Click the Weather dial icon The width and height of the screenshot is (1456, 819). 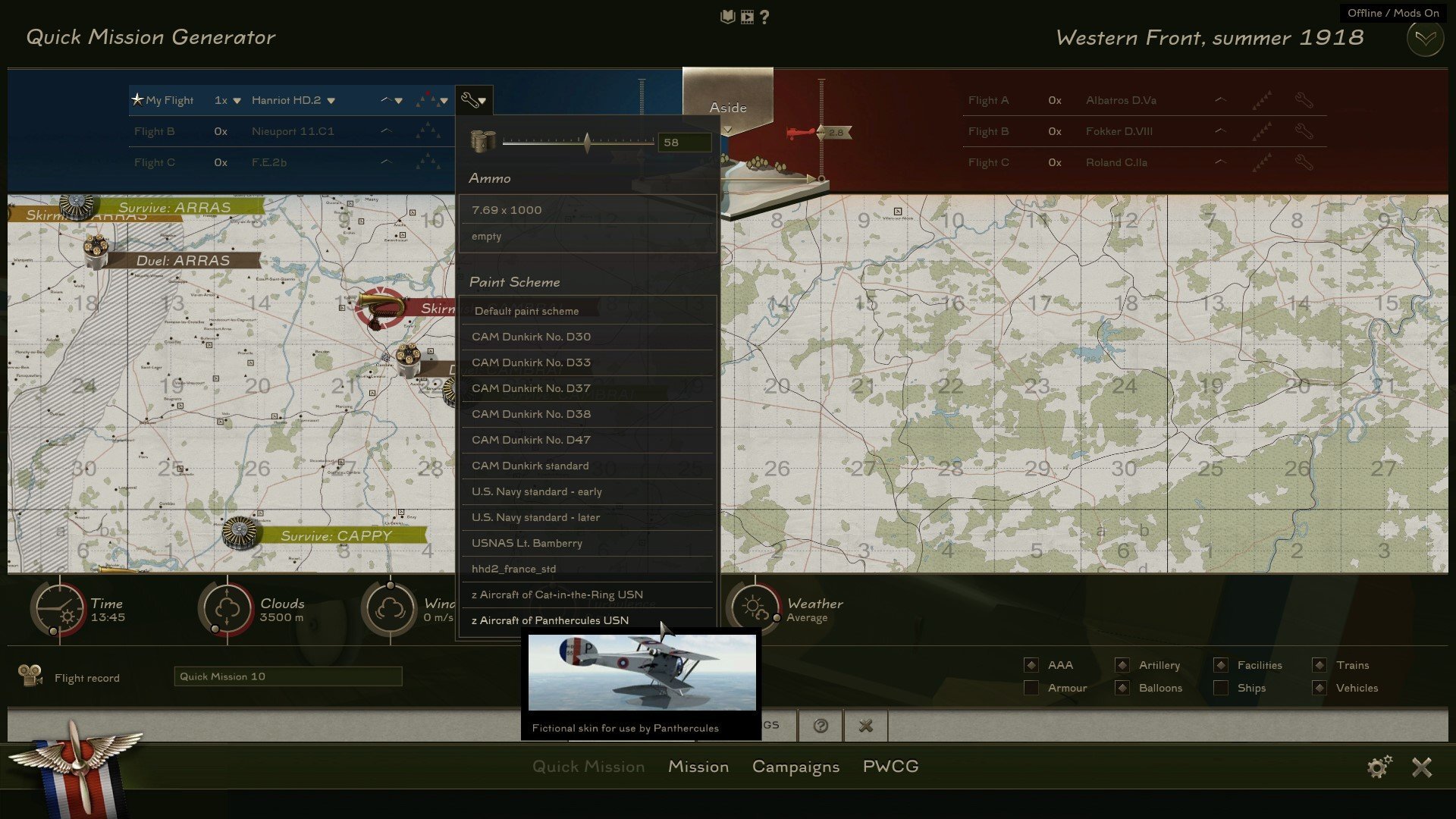point(754,609)
